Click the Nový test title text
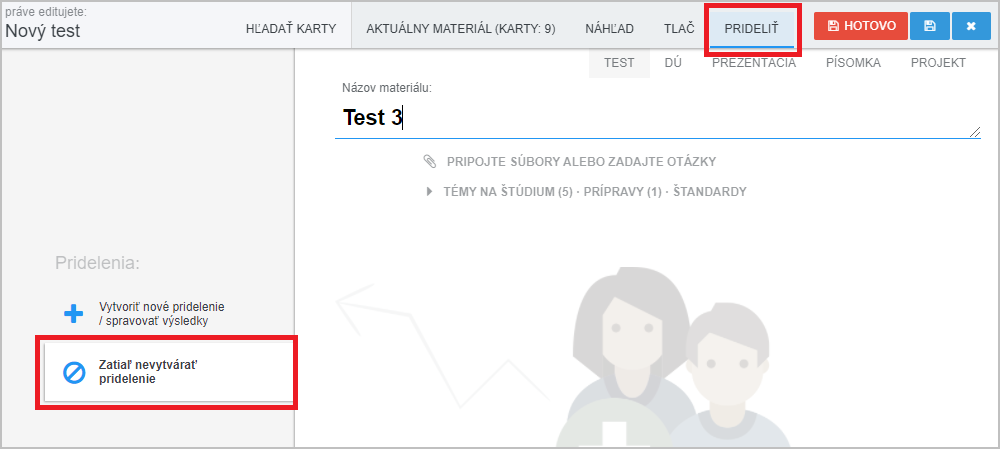Image resolution: width=1000 pixels, height=449 pixels. [x=43, y=31]
